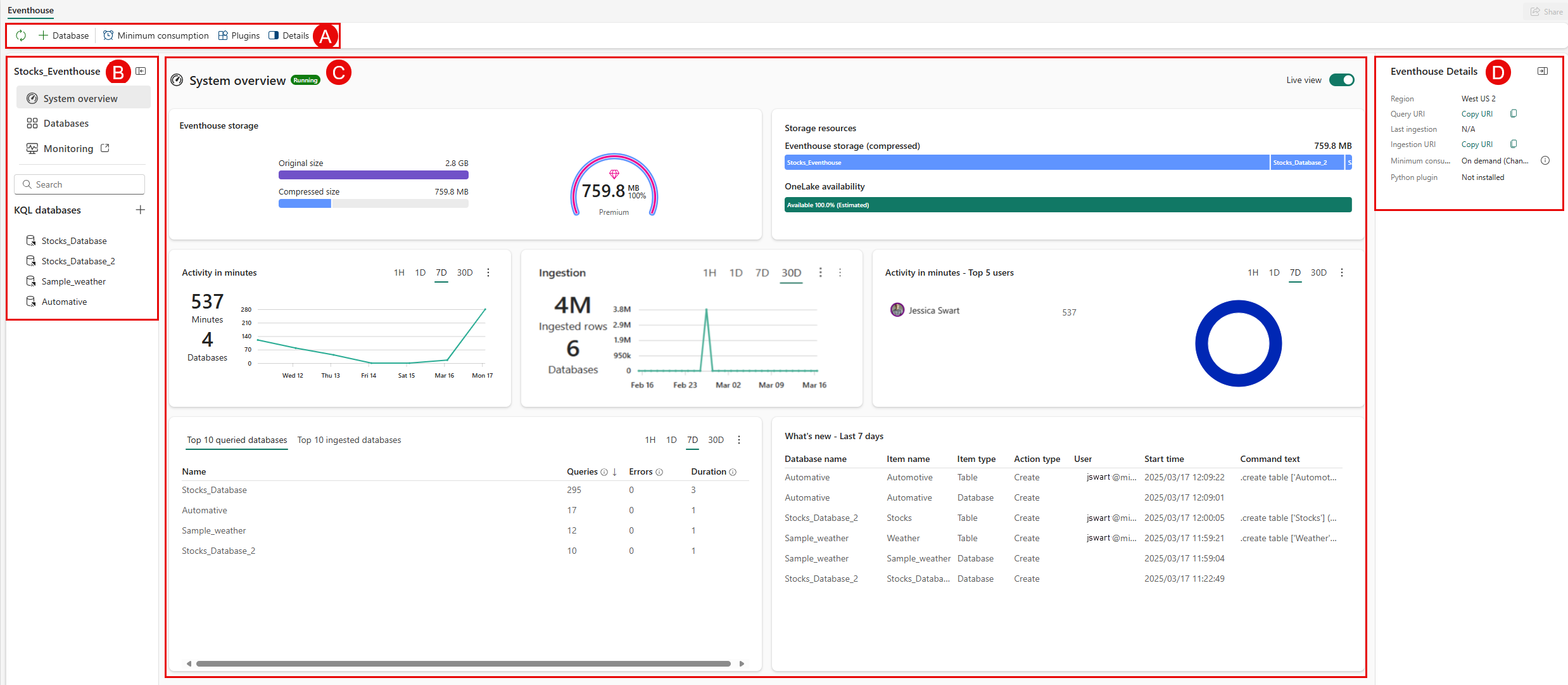Add a KQL database with the plus icon
This screenshot has height=685, width=1568.
140,210
